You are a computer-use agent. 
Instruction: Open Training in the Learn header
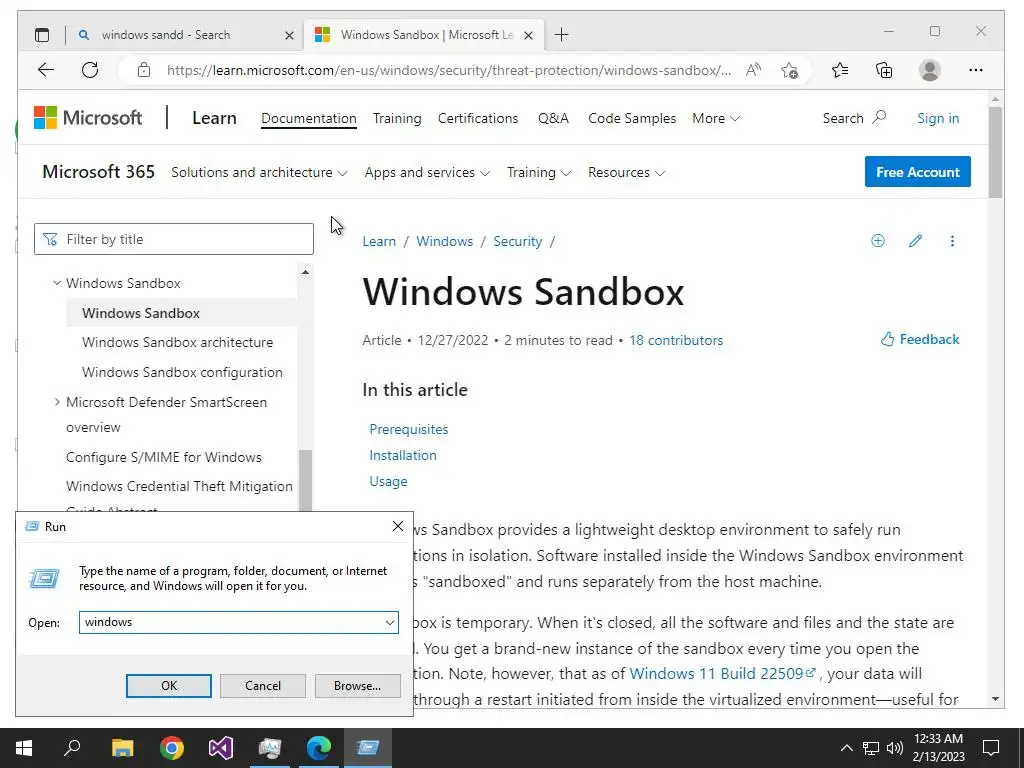[396, 118]
